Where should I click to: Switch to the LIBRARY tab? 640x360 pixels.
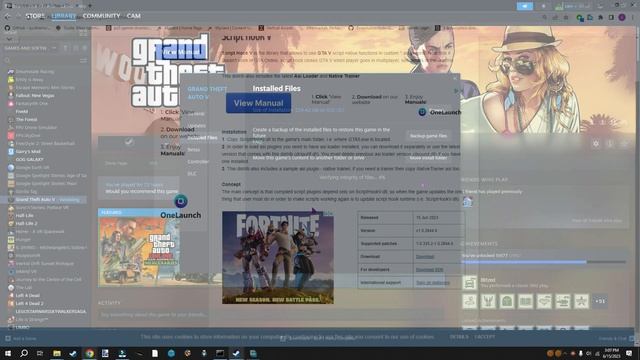64,16
